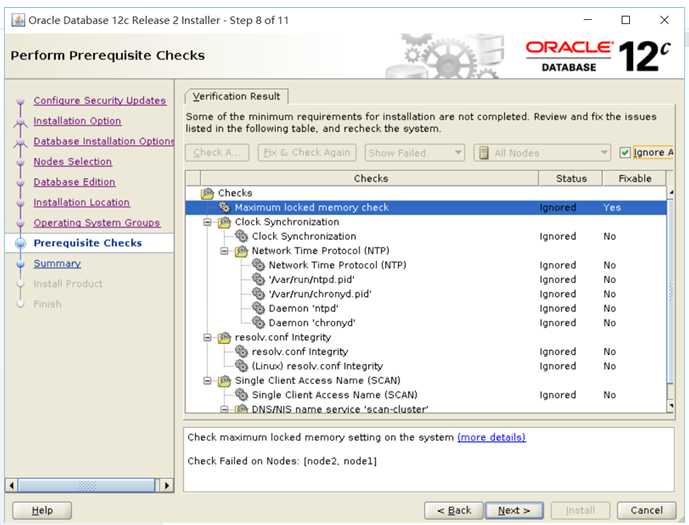Select the Daemon 'chronyd' row text
This screenshot has height=525, width=689.
[x=312, y=323]
